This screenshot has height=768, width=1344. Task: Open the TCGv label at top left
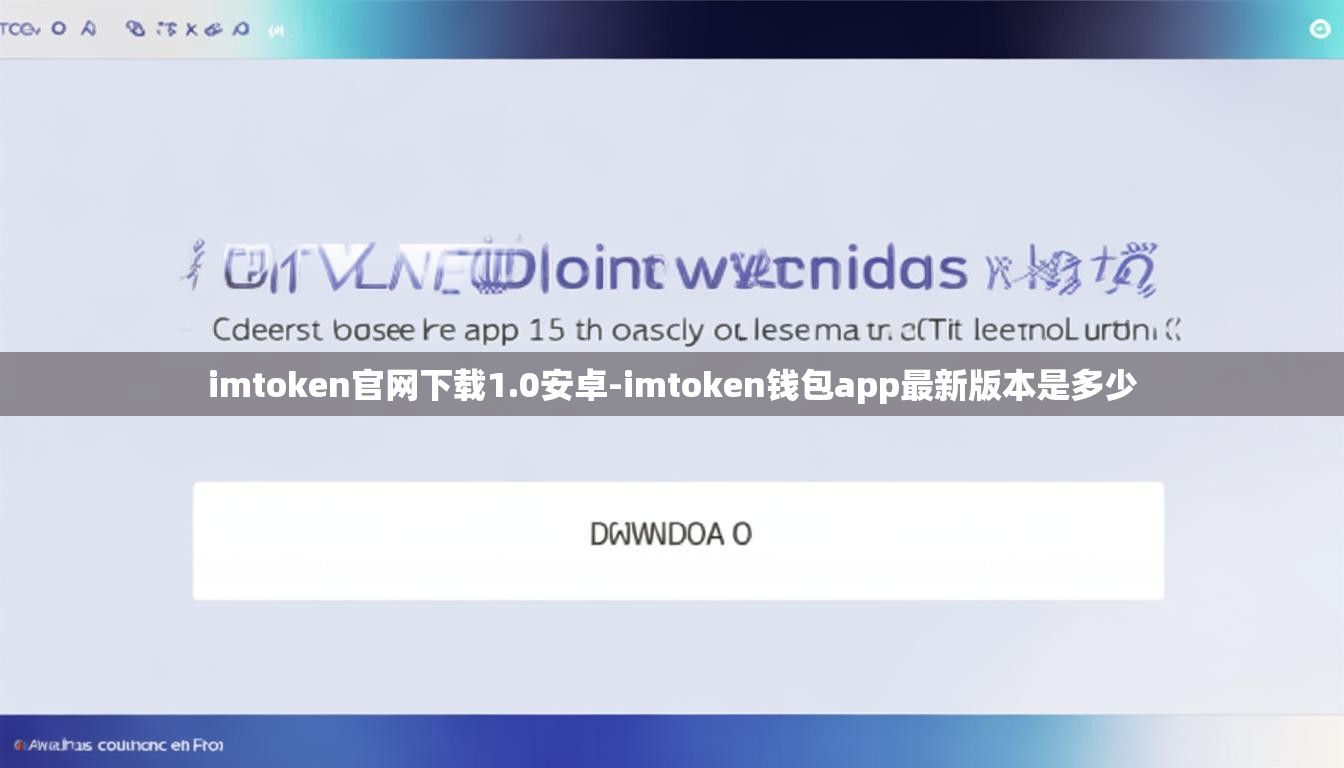click(x=19, y=29)
